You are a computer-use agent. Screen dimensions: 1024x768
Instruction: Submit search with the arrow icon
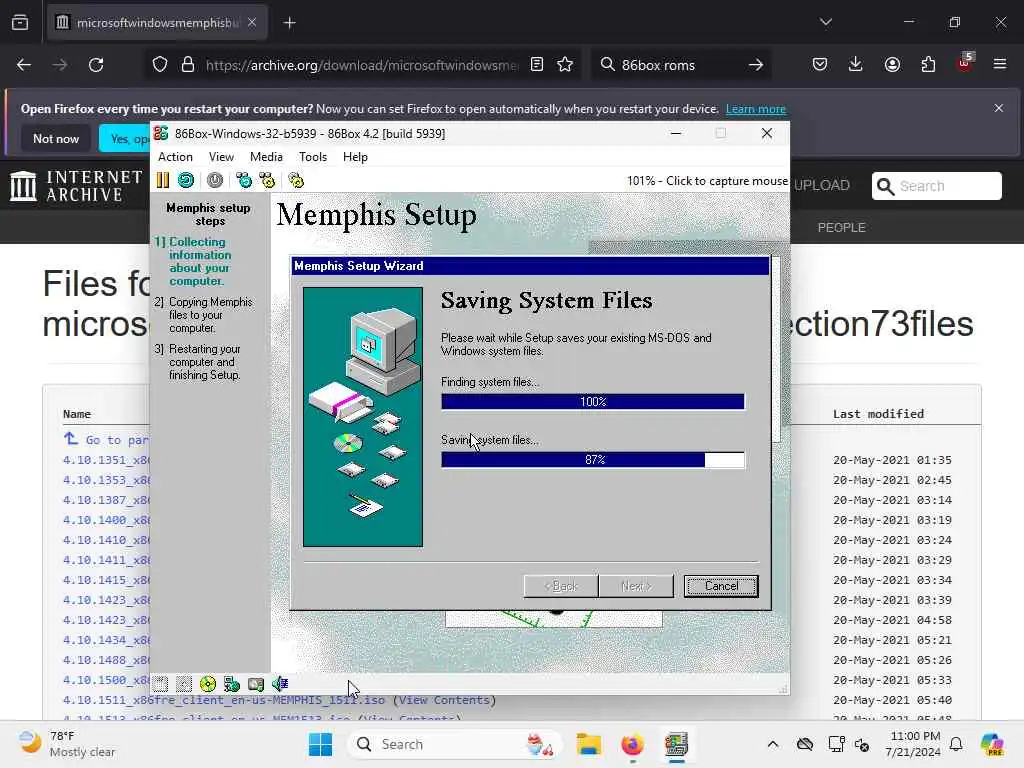pyautogui.click(x=756, y=65)
